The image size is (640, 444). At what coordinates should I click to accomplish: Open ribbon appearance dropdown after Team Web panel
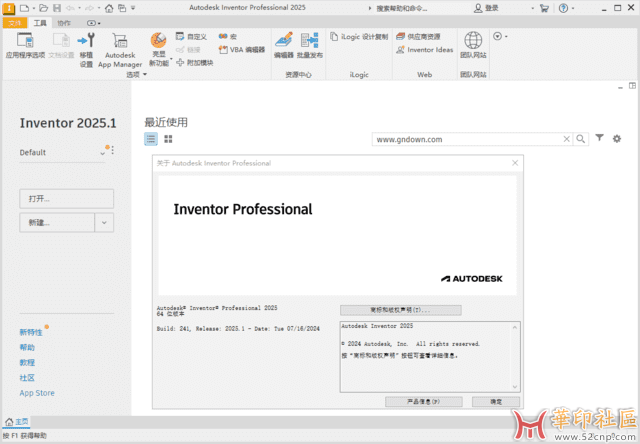tap(500, 36)
